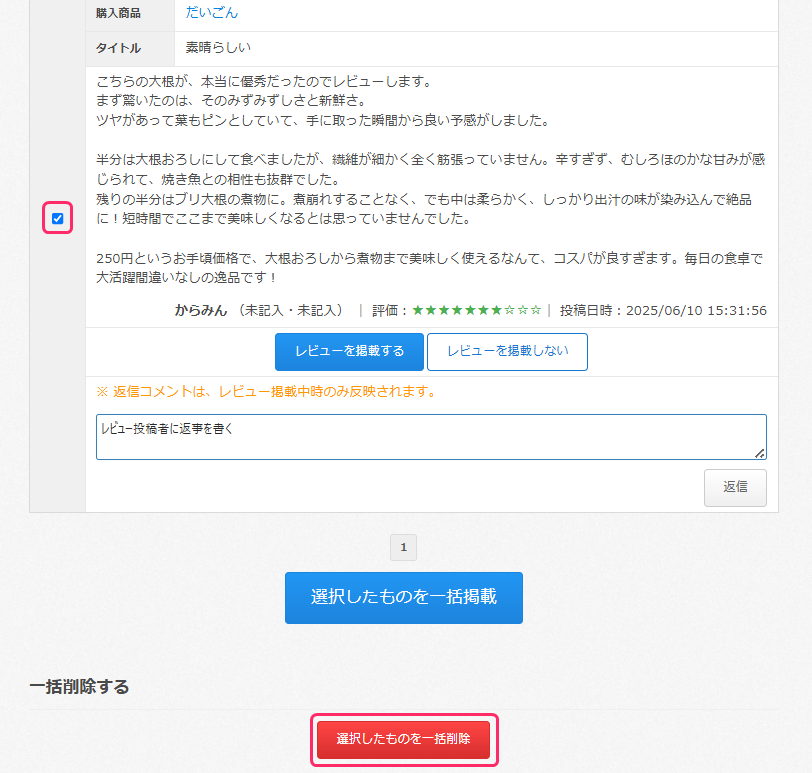Click the orange 返信コメント notice text
812x773 pixels.
(266, 391)
